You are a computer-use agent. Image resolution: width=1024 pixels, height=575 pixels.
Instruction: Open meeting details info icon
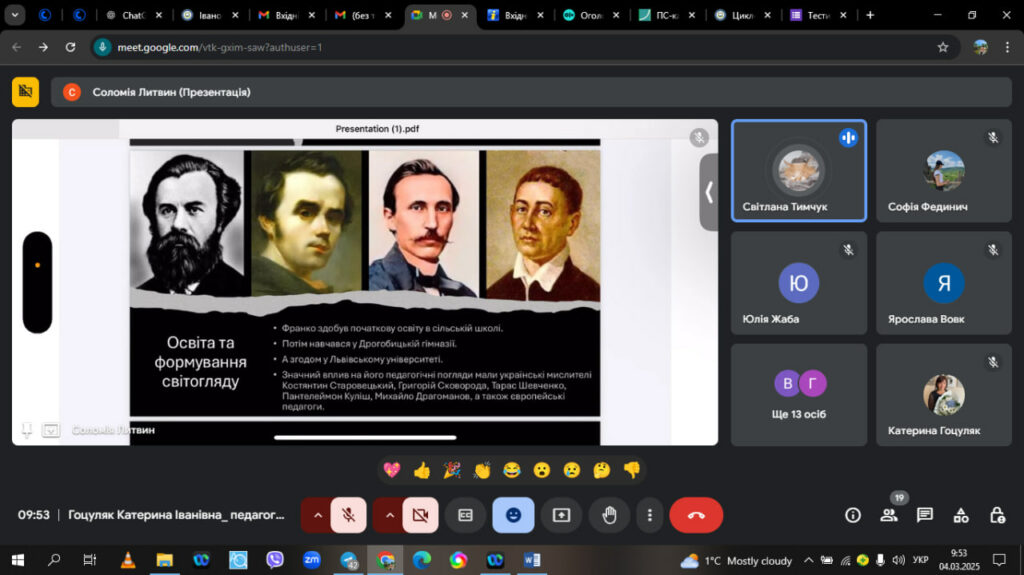point(852,515)
